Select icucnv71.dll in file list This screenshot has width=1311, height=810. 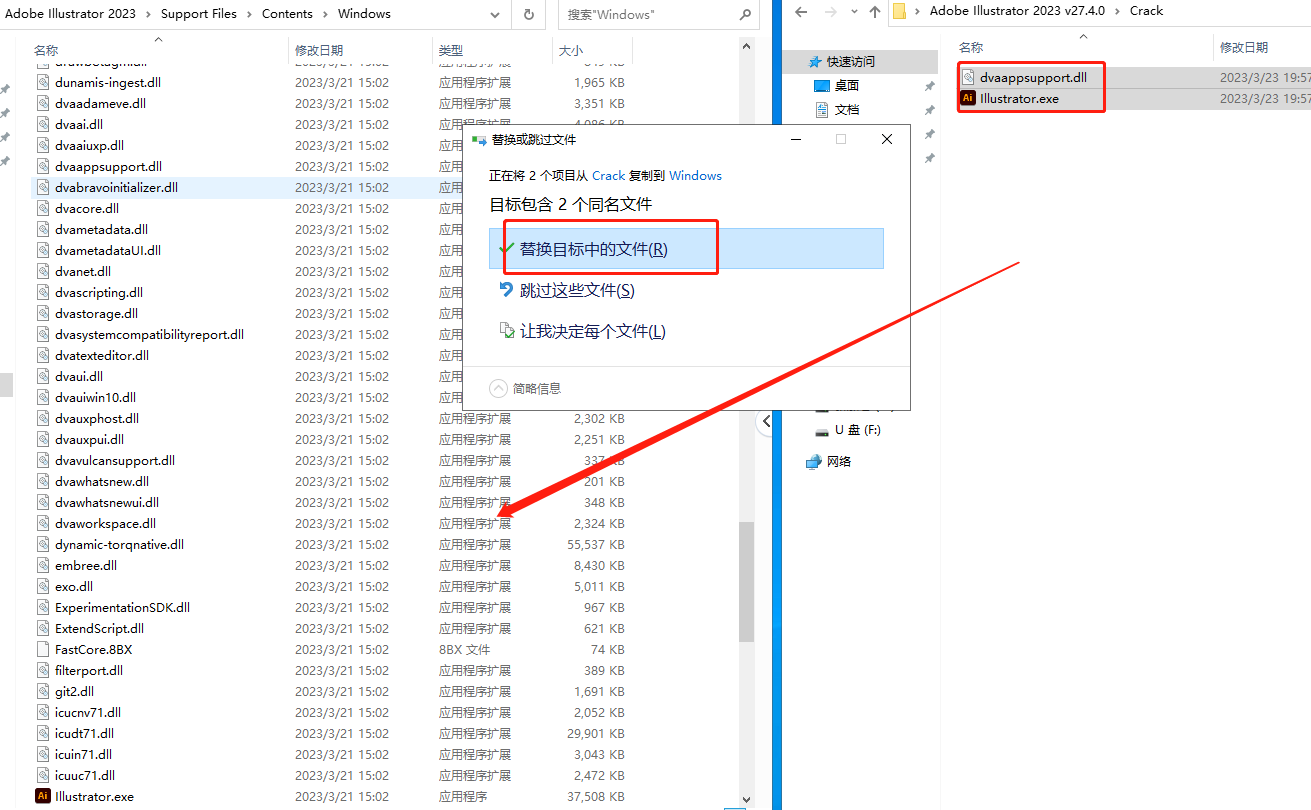coord(88,712)
